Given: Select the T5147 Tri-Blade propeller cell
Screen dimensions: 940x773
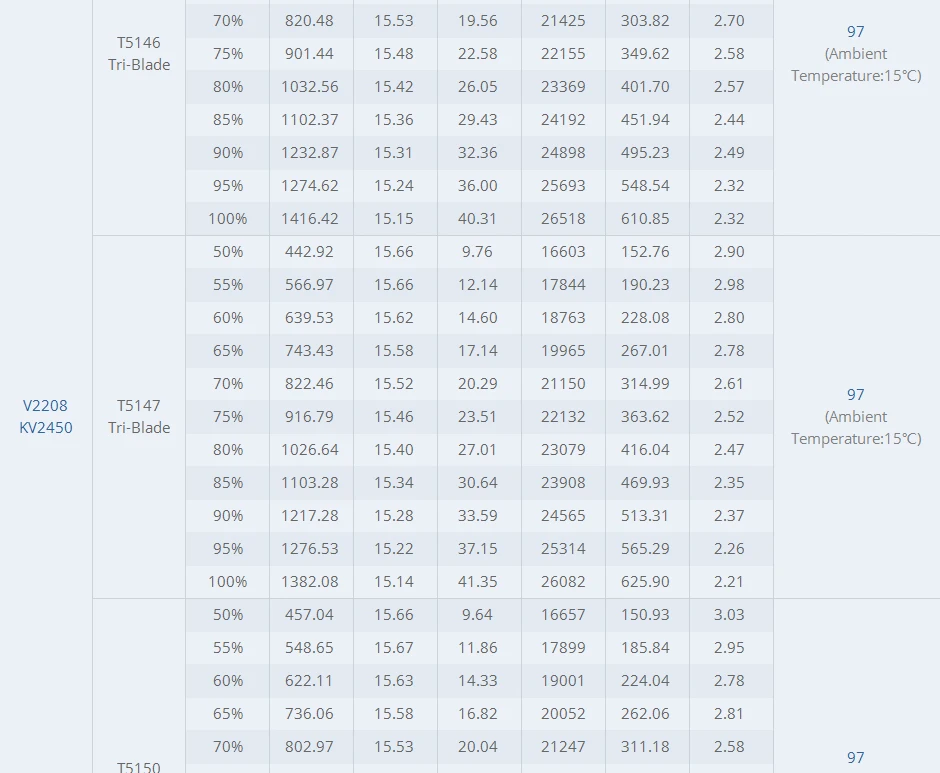Looking at the screenshot, I should [x=139, y=416].
